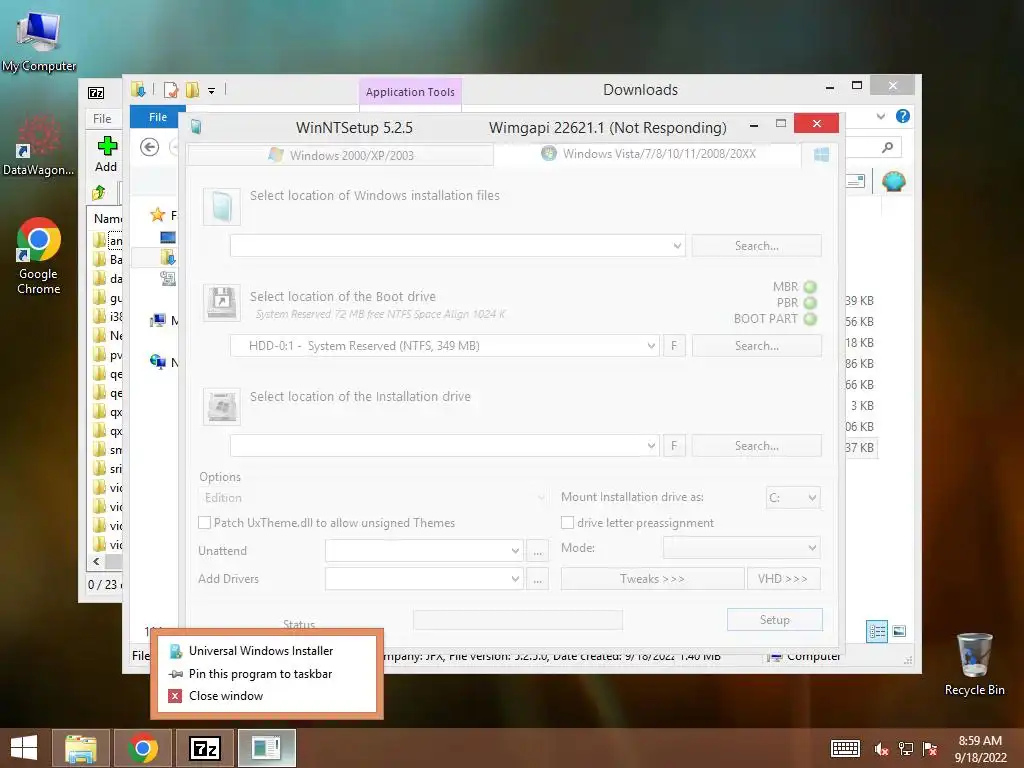Viewport: 1024px width, 768px height.
Task: Open DataWagon desktop shortcut
Action: point(39,145)
